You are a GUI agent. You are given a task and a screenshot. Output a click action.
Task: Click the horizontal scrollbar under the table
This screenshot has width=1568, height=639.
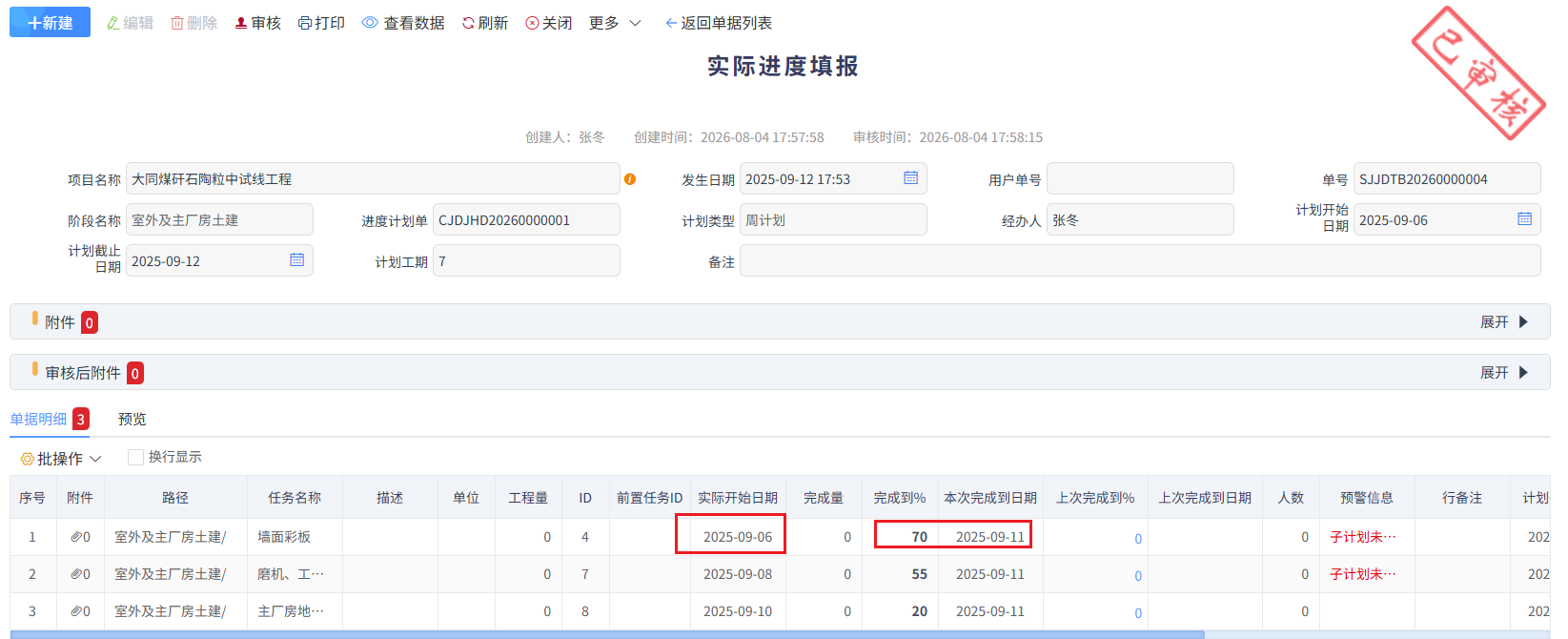coord(607,634)
